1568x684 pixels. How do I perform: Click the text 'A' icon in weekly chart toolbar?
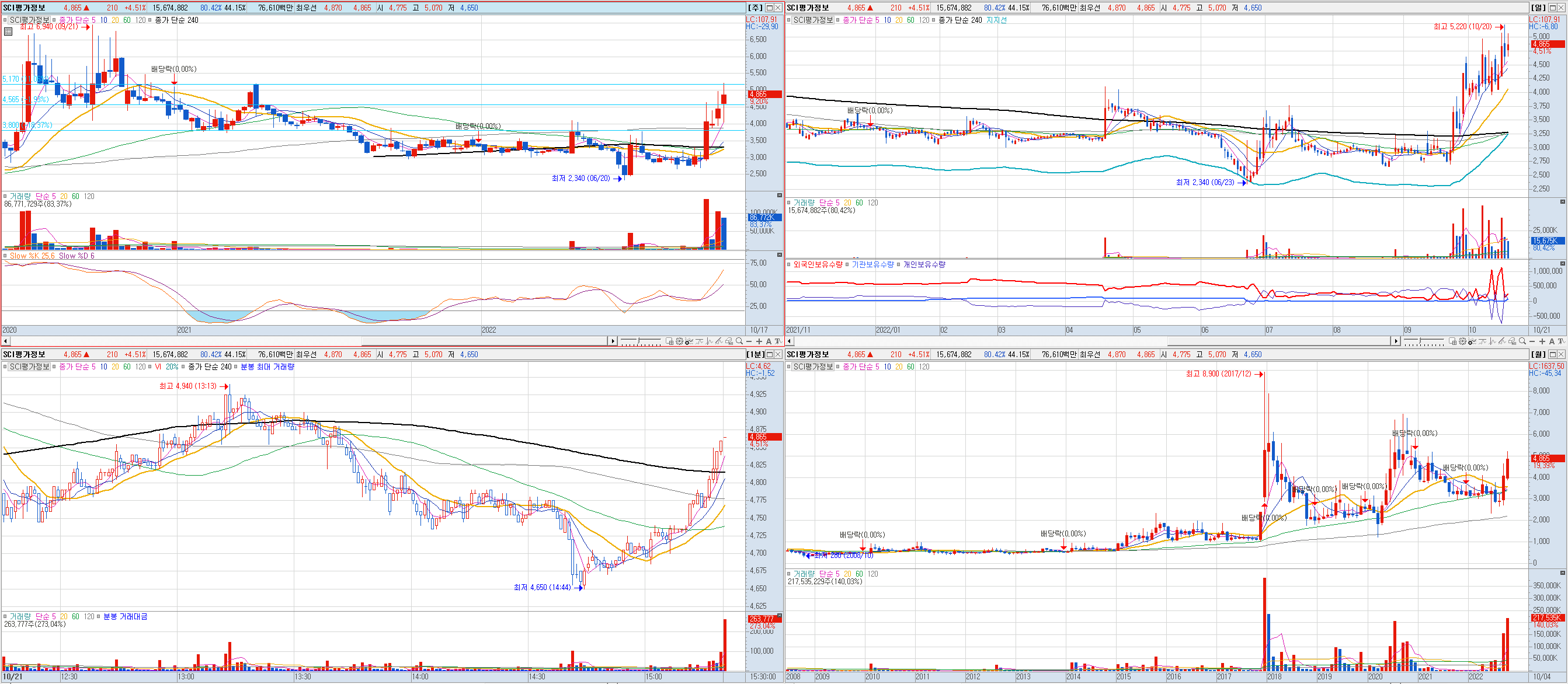click(x=769, y=341)
